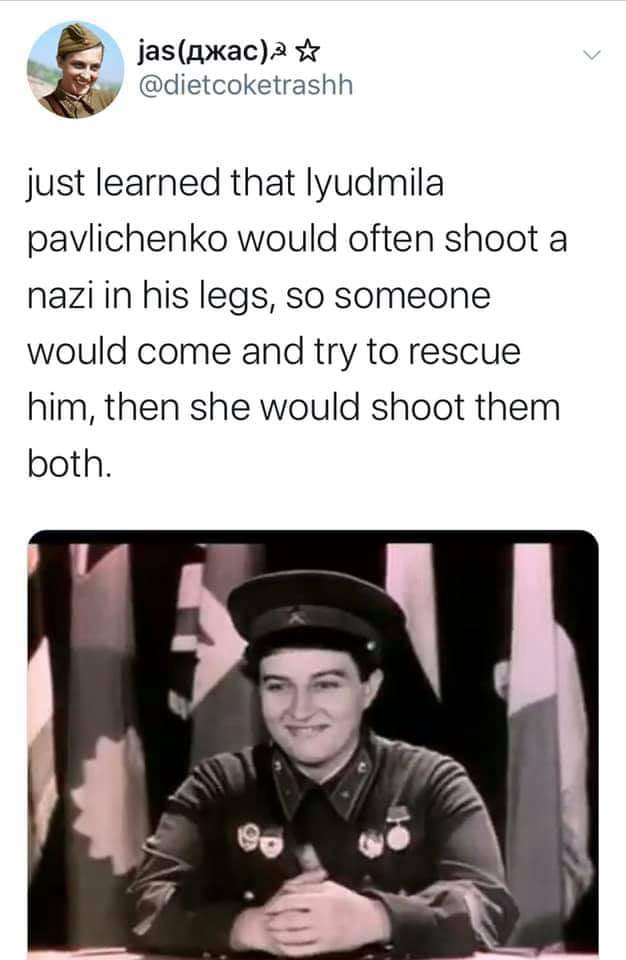Click the phrase "nazi in his legs"
The image size is (626, 960).
(148, 297)
